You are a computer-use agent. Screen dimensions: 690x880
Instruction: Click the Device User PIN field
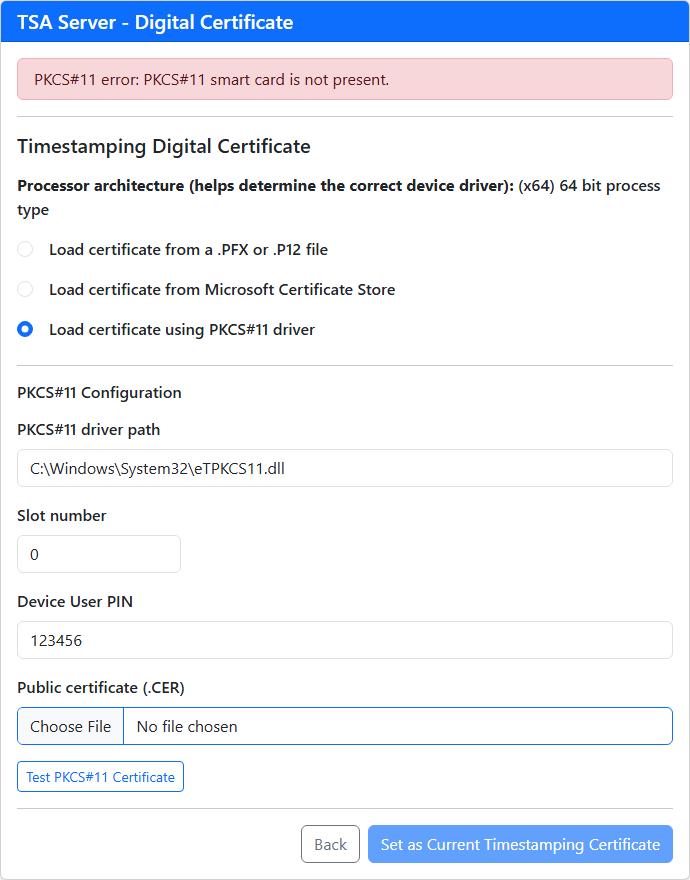[345, 640]
